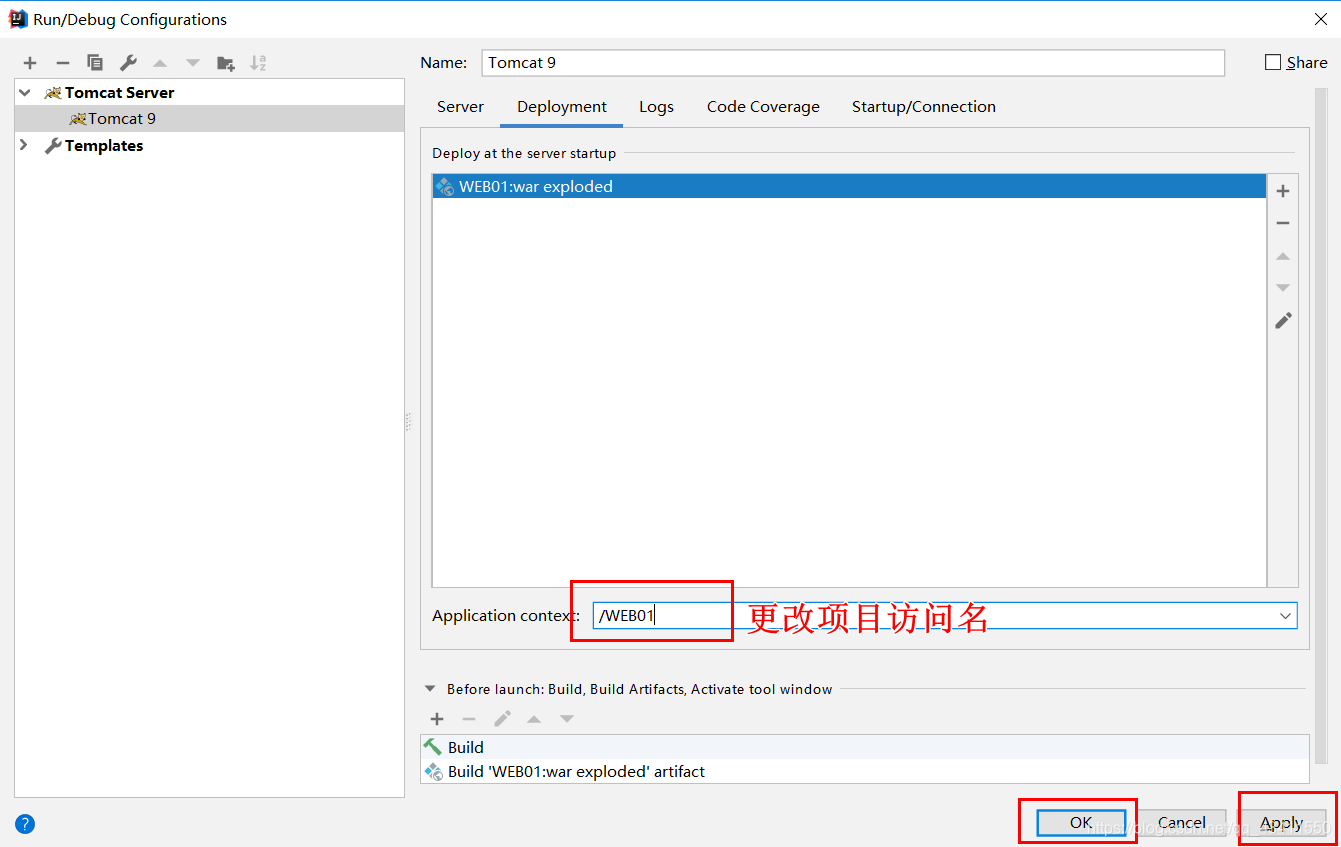The height and width of the screenshot is (847, 1341).
Task: Edit before launch task pencil icon
Action: click(x=502, y=719)
